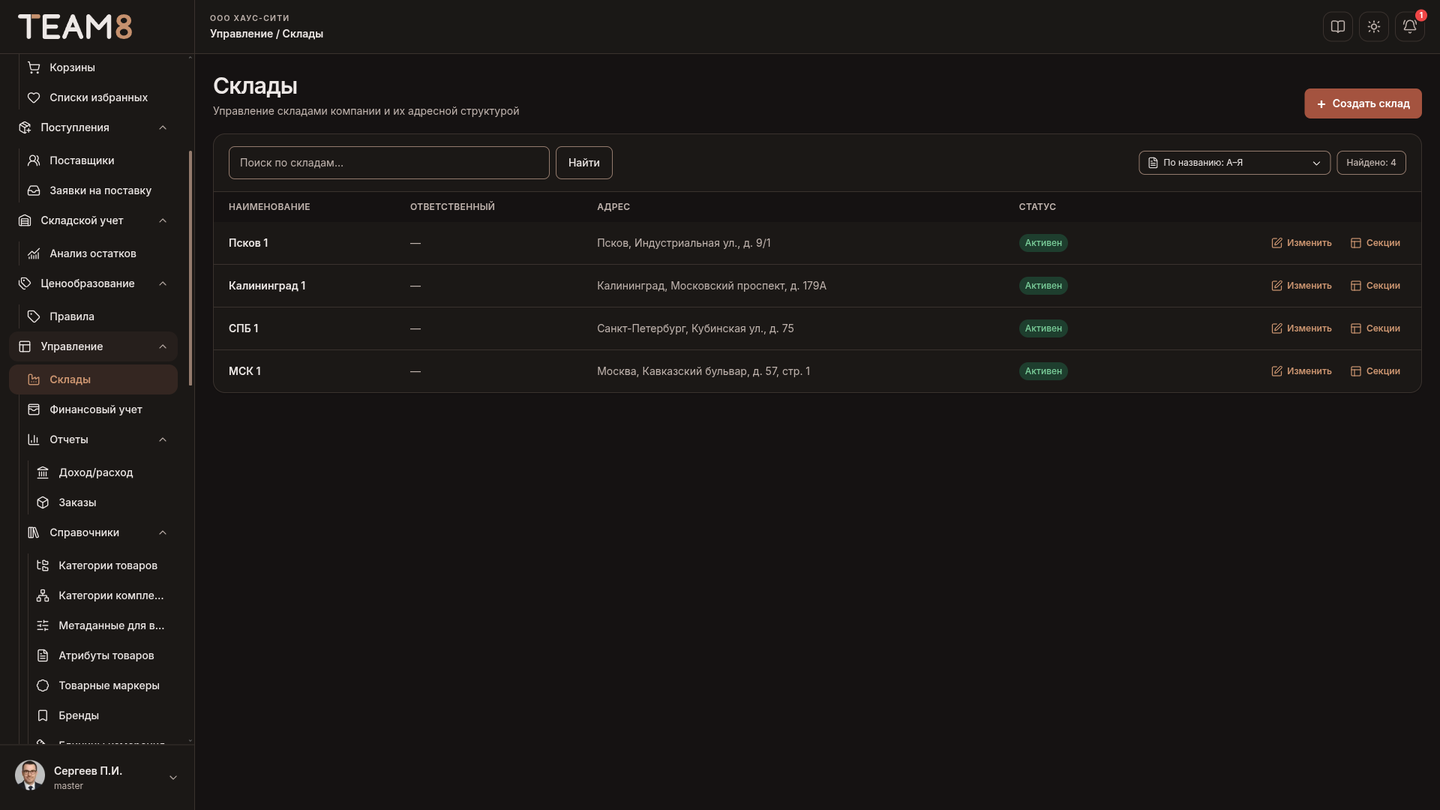Open the По названию: А–Я sort dropdown
Viewport: 1440px width, 810px height.
[1235, 163]
